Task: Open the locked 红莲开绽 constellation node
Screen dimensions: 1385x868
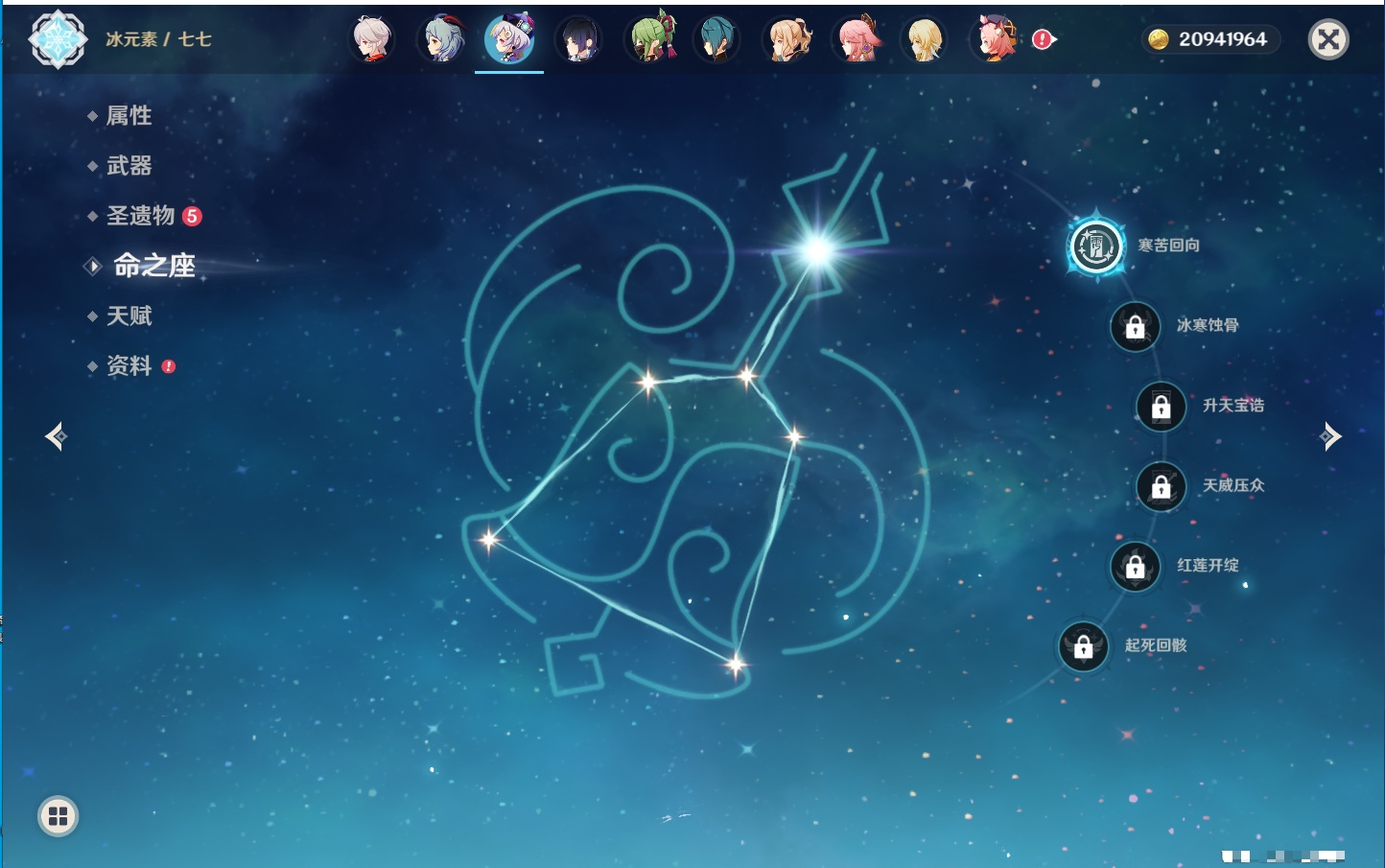Action: [1135, 567]
